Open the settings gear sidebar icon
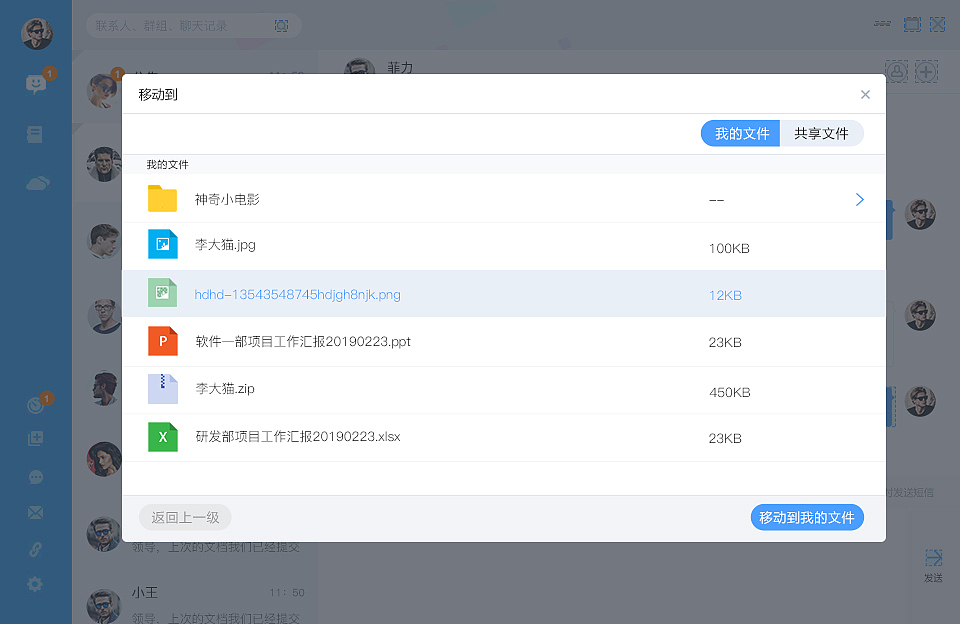Viewport: 960px width, 624px height. (x=35, y=584)
